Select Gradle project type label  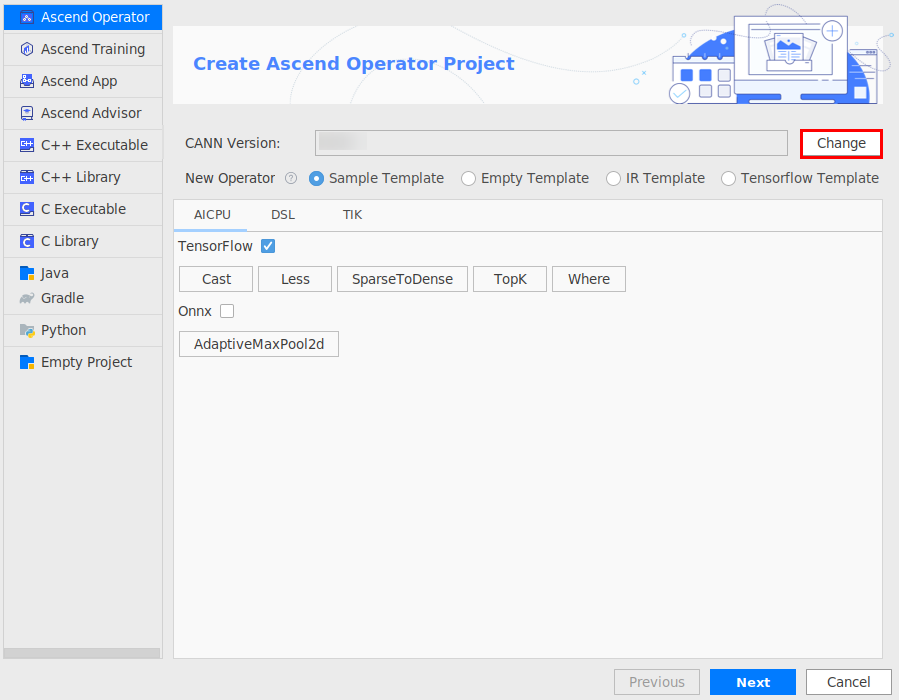[x=62, y=298]
